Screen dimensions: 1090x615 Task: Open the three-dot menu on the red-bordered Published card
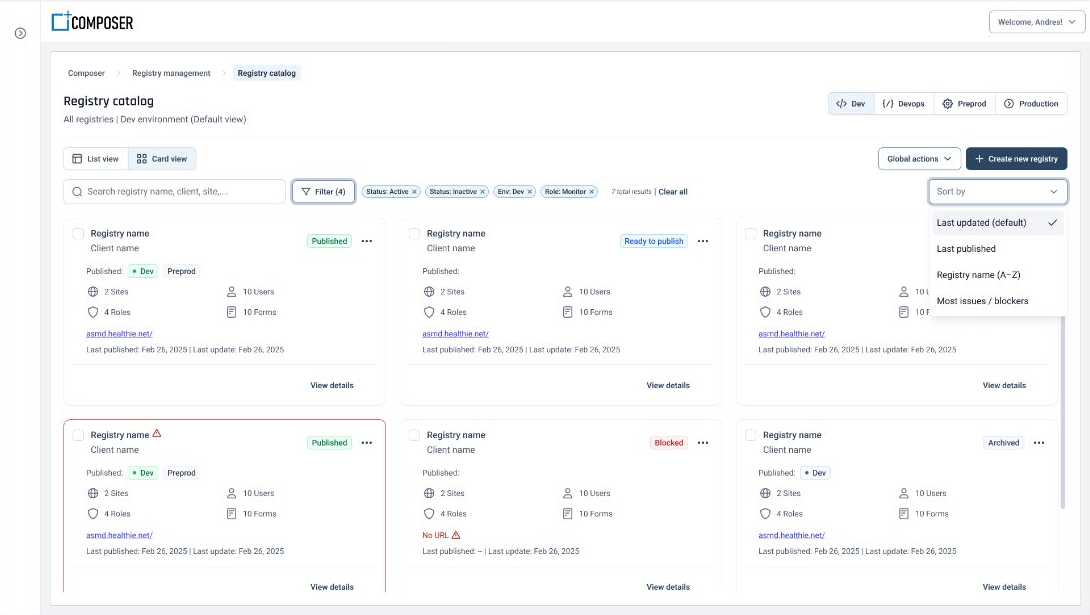[367, 443]
